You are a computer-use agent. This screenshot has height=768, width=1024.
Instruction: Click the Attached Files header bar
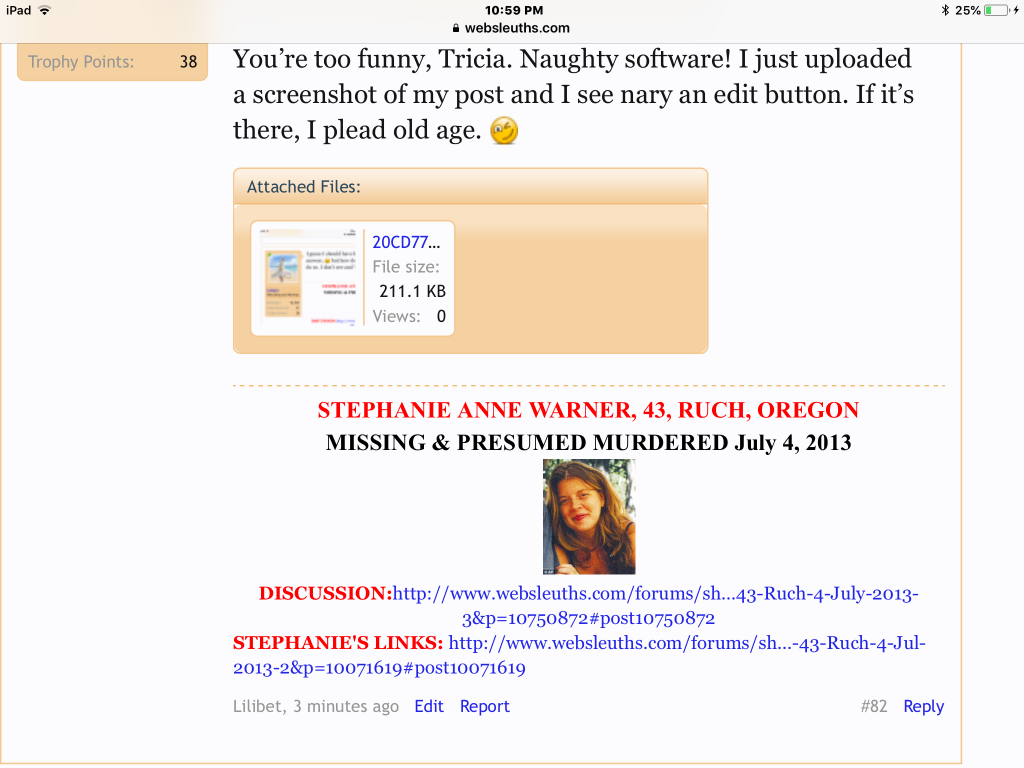pyautogui.click(x=470, y=187)
